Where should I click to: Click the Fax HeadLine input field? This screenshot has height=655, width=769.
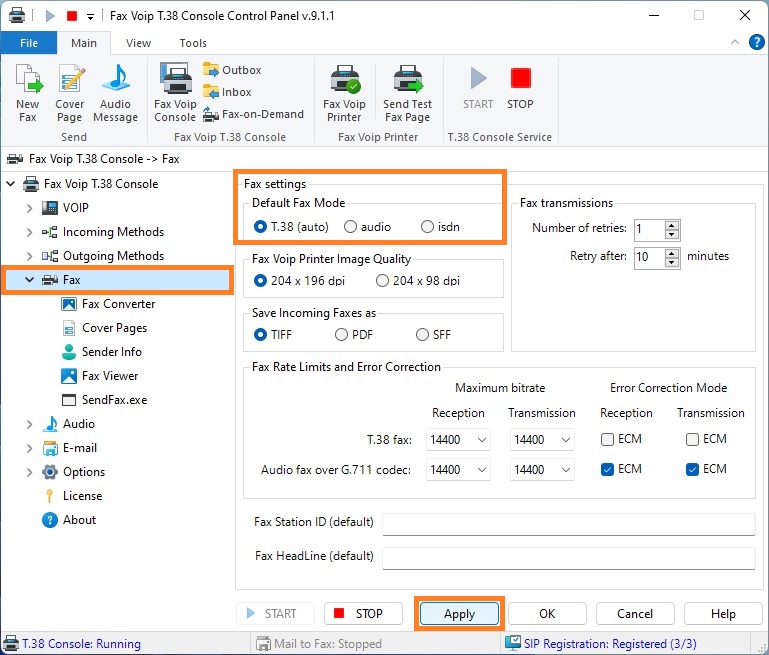[x=568, y=558]
